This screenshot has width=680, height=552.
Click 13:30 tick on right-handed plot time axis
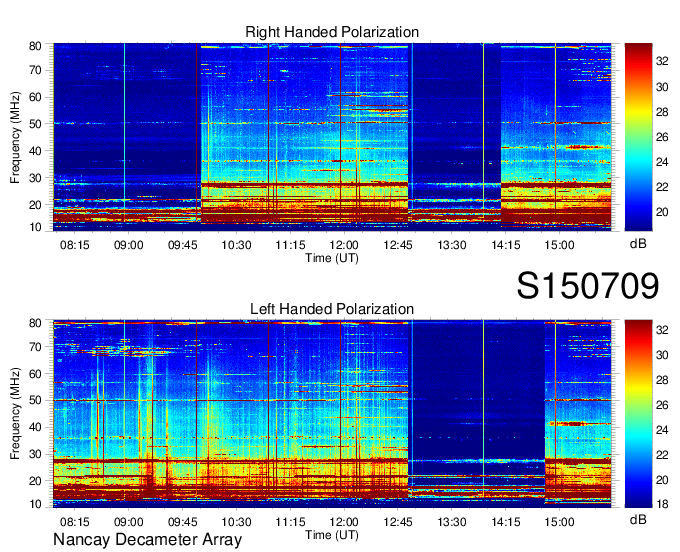(452, 245)
